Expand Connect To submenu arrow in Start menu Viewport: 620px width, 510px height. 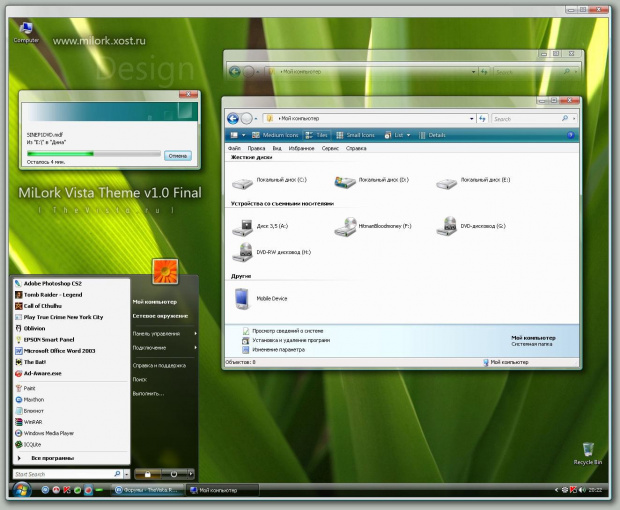(195, 348)
